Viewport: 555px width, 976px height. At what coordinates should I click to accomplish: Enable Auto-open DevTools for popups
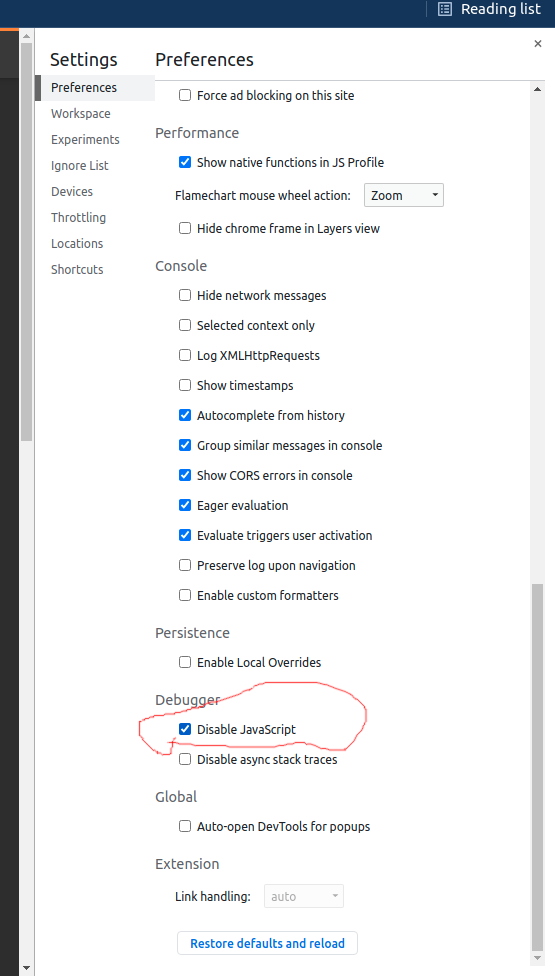[185, 827]
